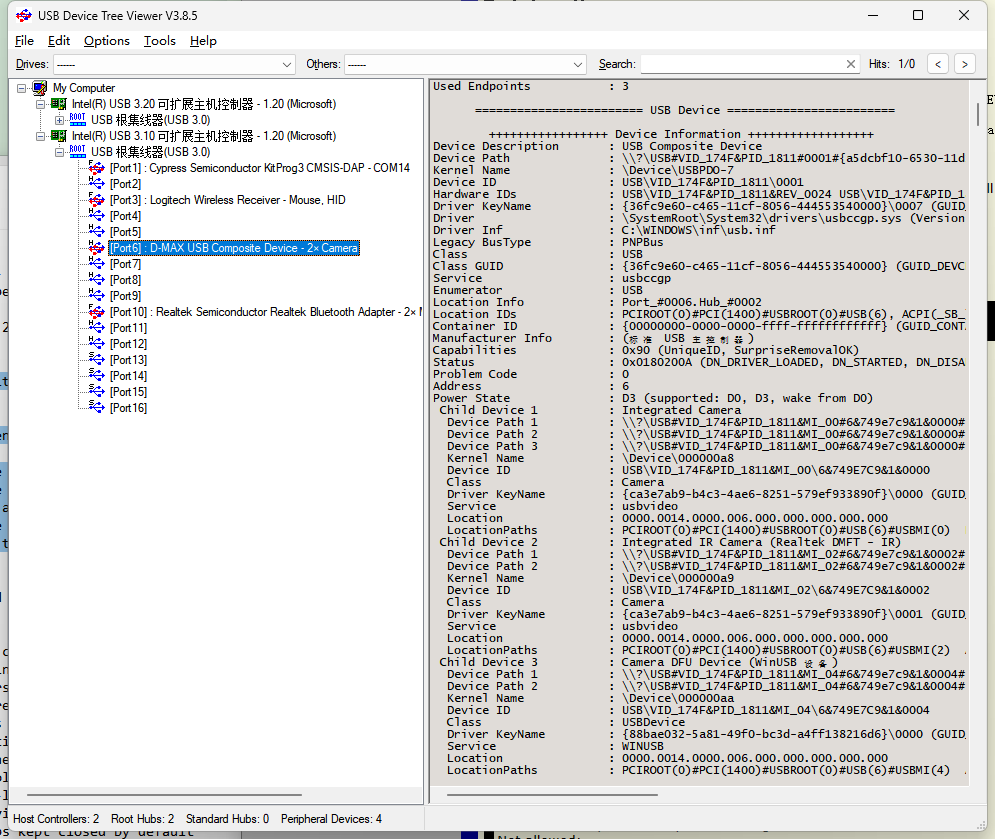Image resolution: width=995 pixels, height=839 pixels.
Task: Click the Intel USB 3.10 host controller icon
Action: coord(59,136)
